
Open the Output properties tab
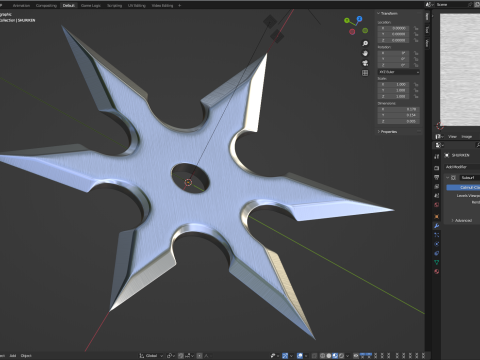coord(437,177)
